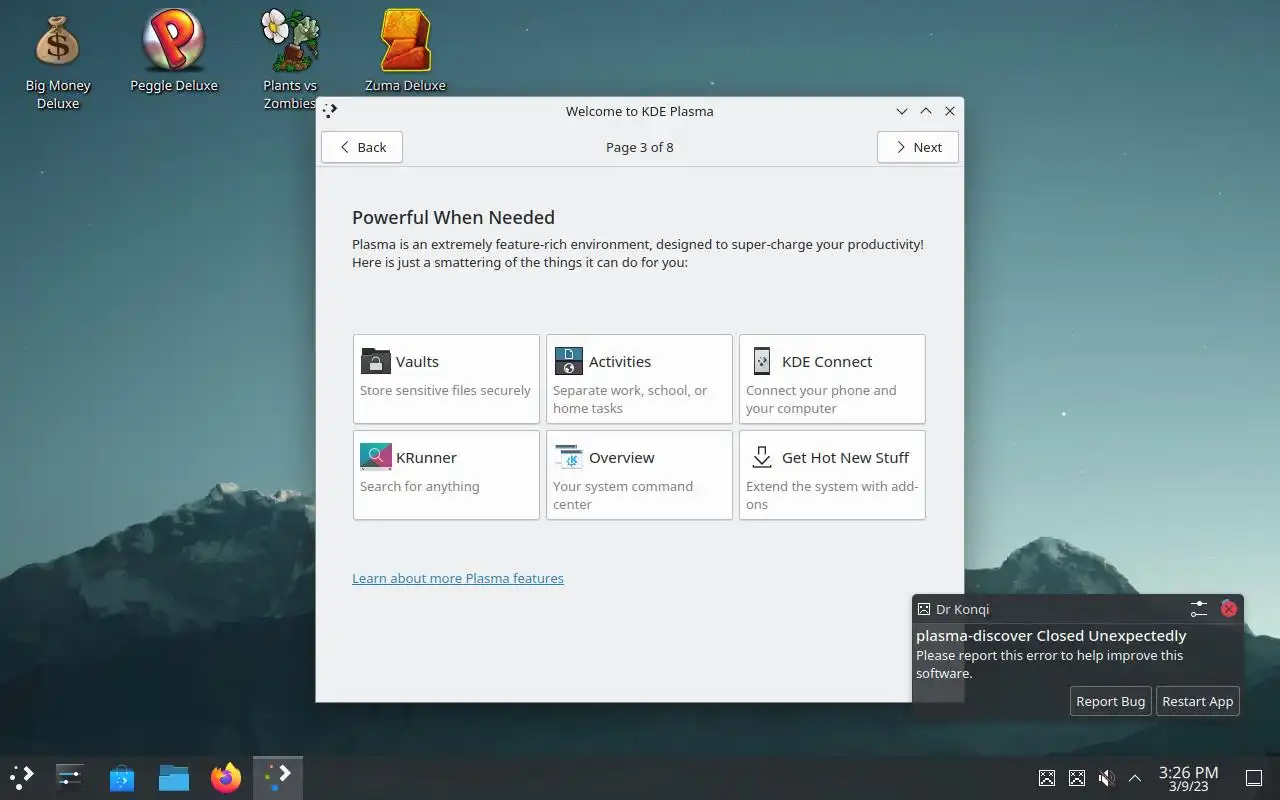Screen dimensions: 1280x800
Task: Click the Page 3 of 8 label
Action: click(x=640, y=147)
